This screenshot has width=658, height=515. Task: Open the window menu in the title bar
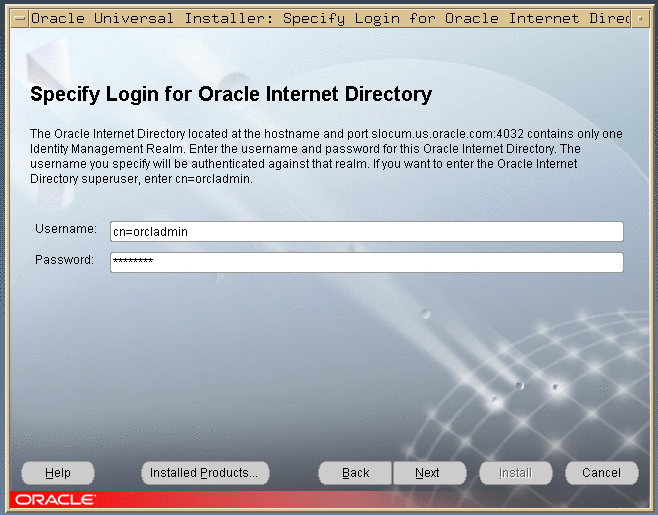tap(20, 18)
